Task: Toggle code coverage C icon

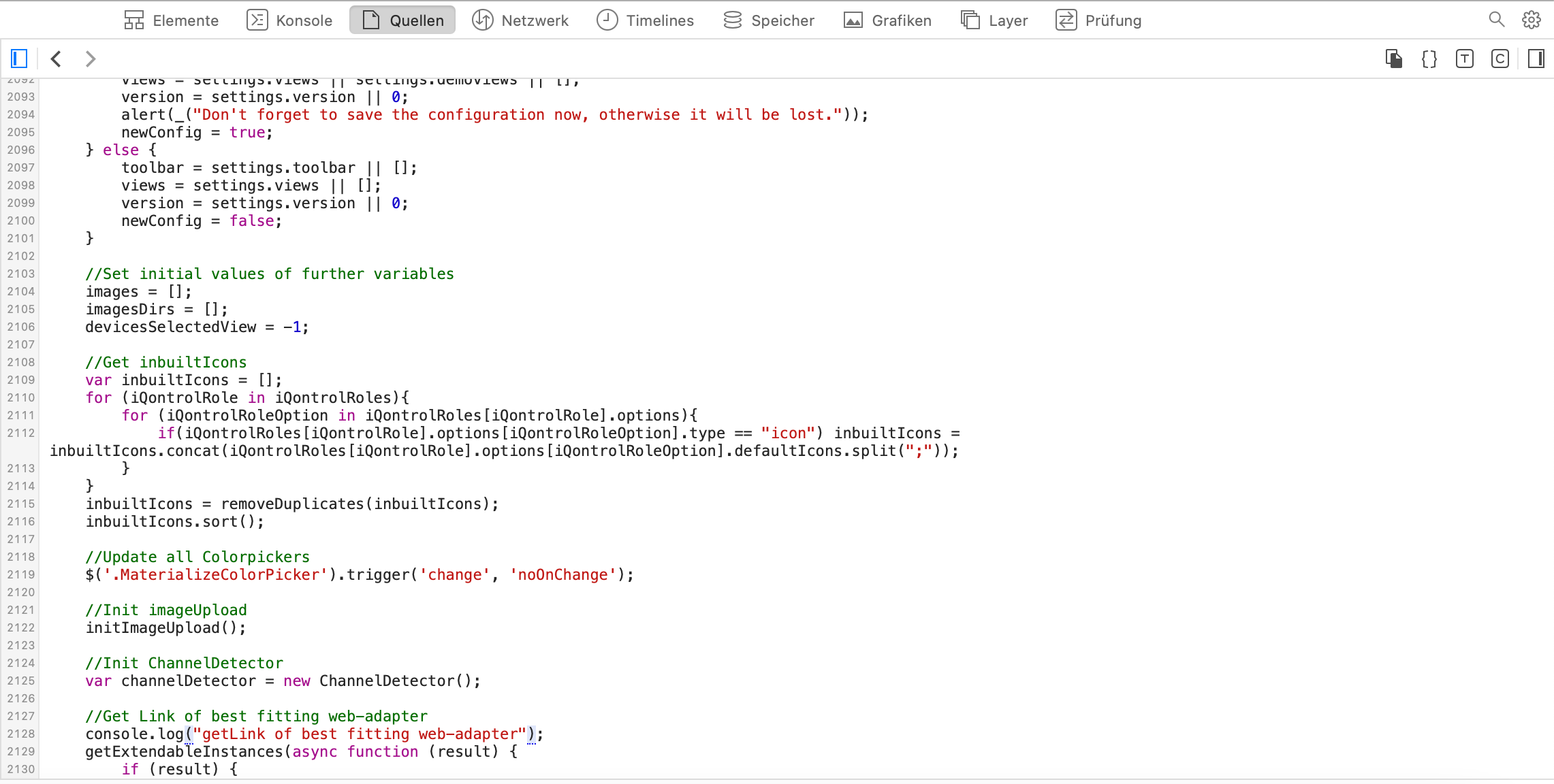Action: (x=1500, y=59)
